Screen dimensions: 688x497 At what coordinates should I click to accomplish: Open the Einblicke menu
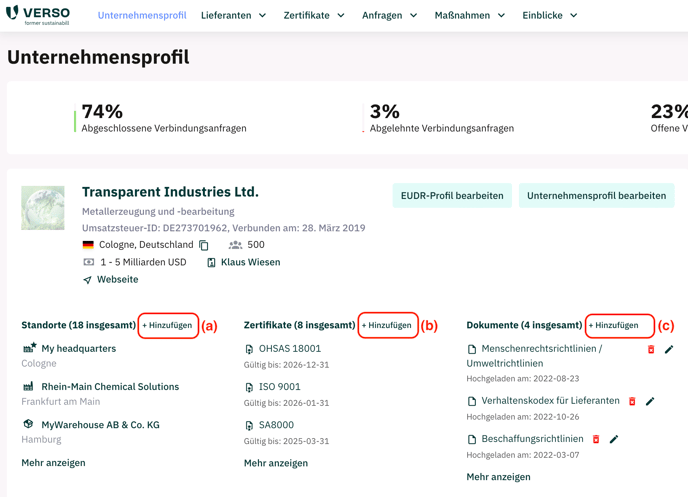549,15
